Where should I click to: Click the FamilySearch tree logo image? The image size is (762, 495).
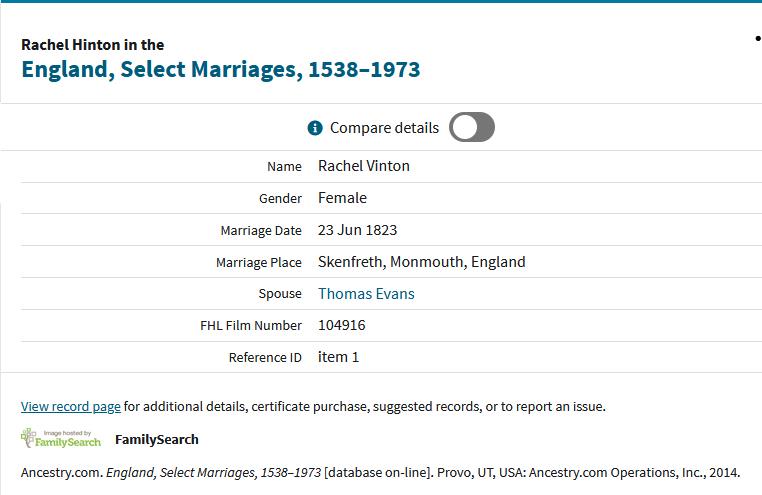61,438
